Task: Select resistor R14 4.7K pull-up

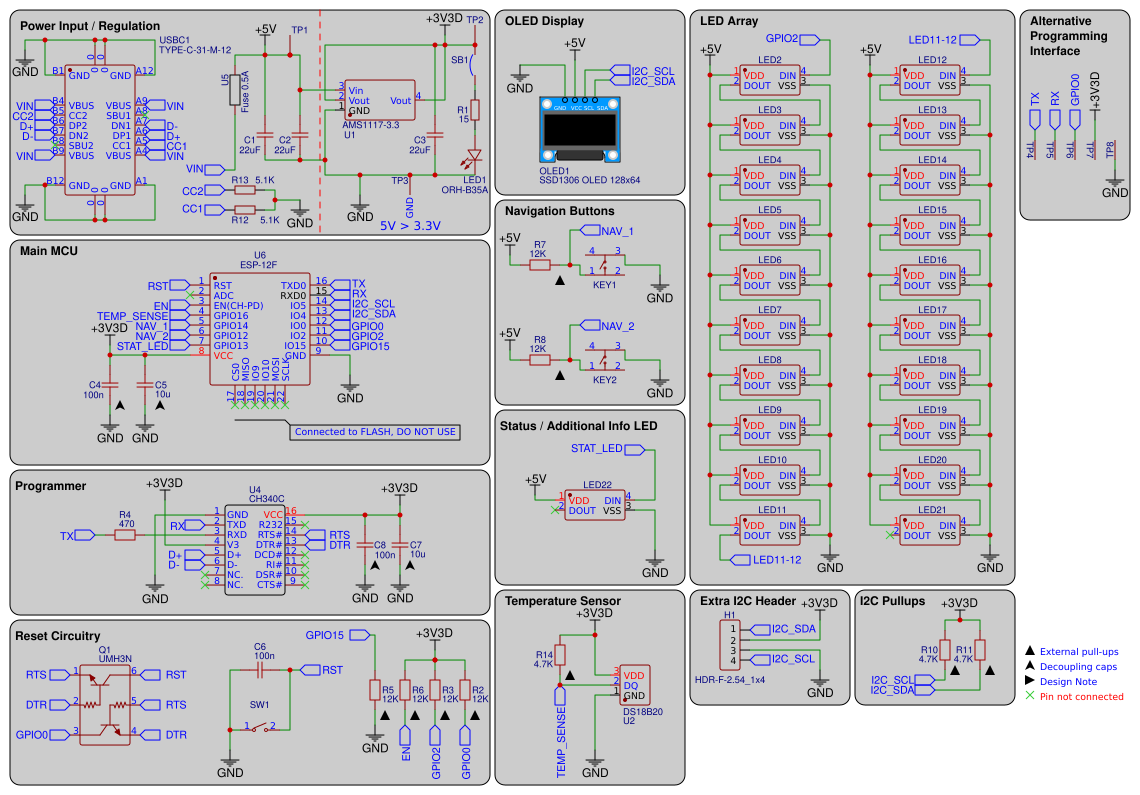Action: click(x=560, y=655)
